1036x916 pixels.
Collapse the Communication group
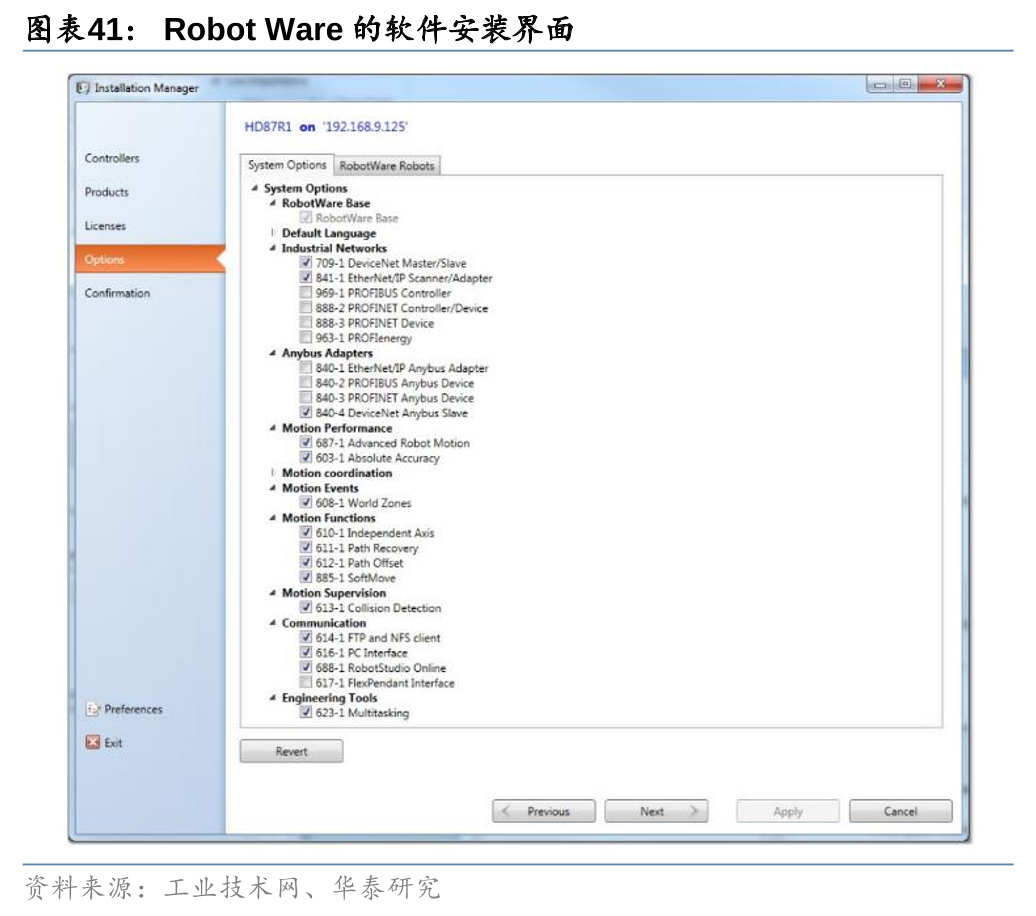click(272, 623)
